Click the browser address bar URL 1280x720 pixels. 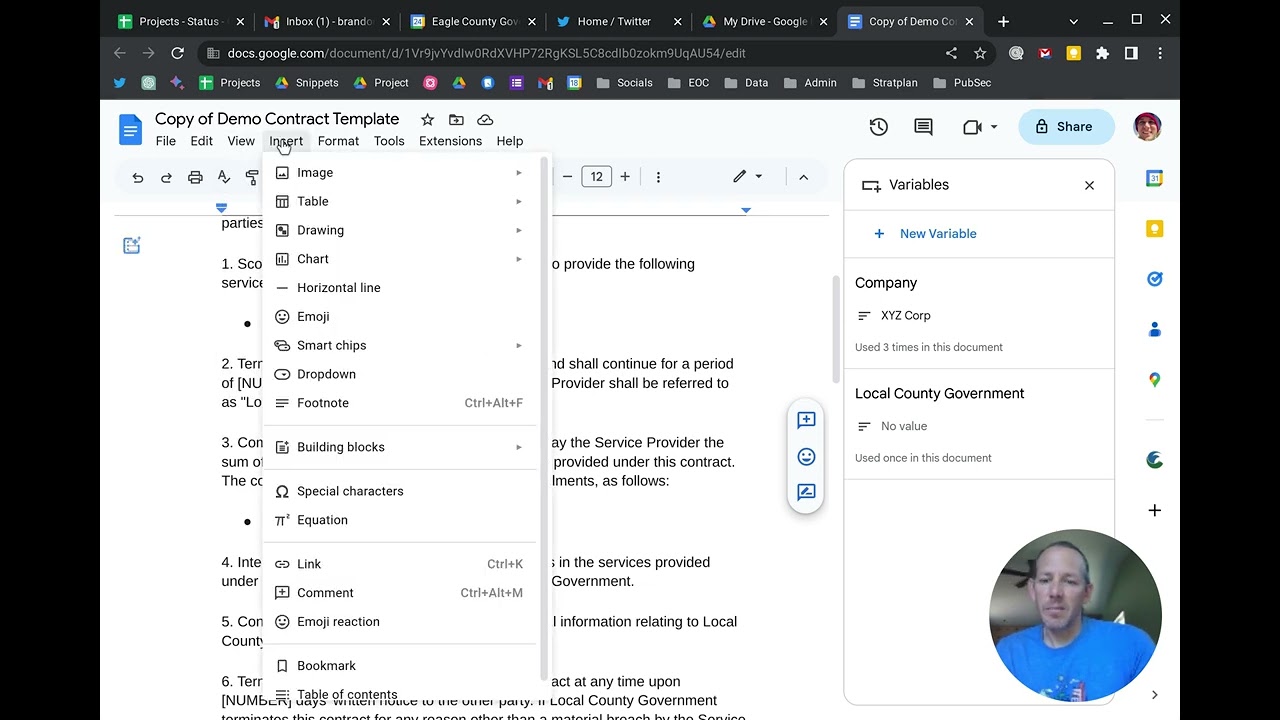coord(486,53)
